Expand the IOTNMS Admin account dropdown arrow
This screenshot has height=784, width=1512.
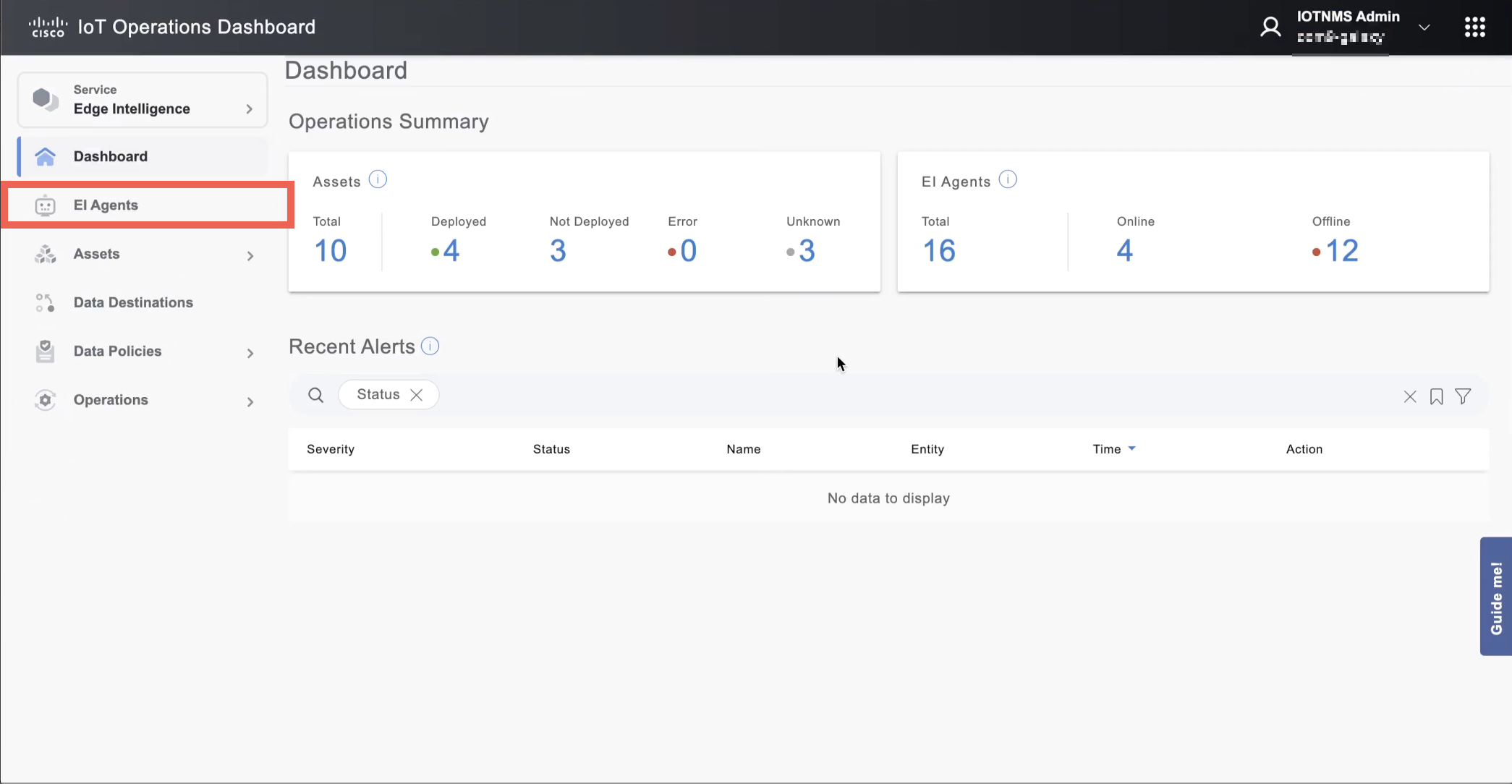[x=1424, y=27]
